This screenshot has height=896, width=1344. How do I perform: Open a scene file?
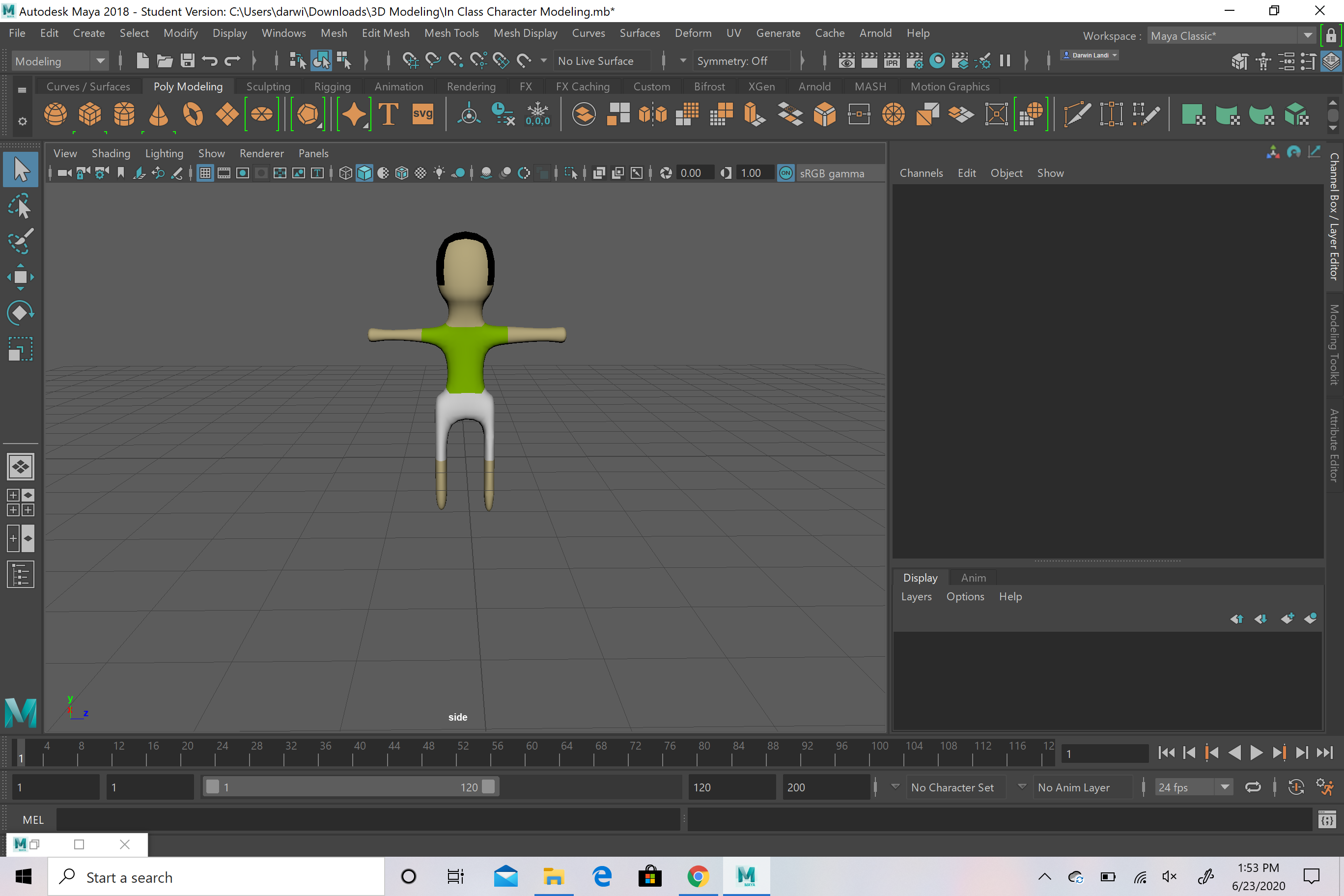coord(165,60)
